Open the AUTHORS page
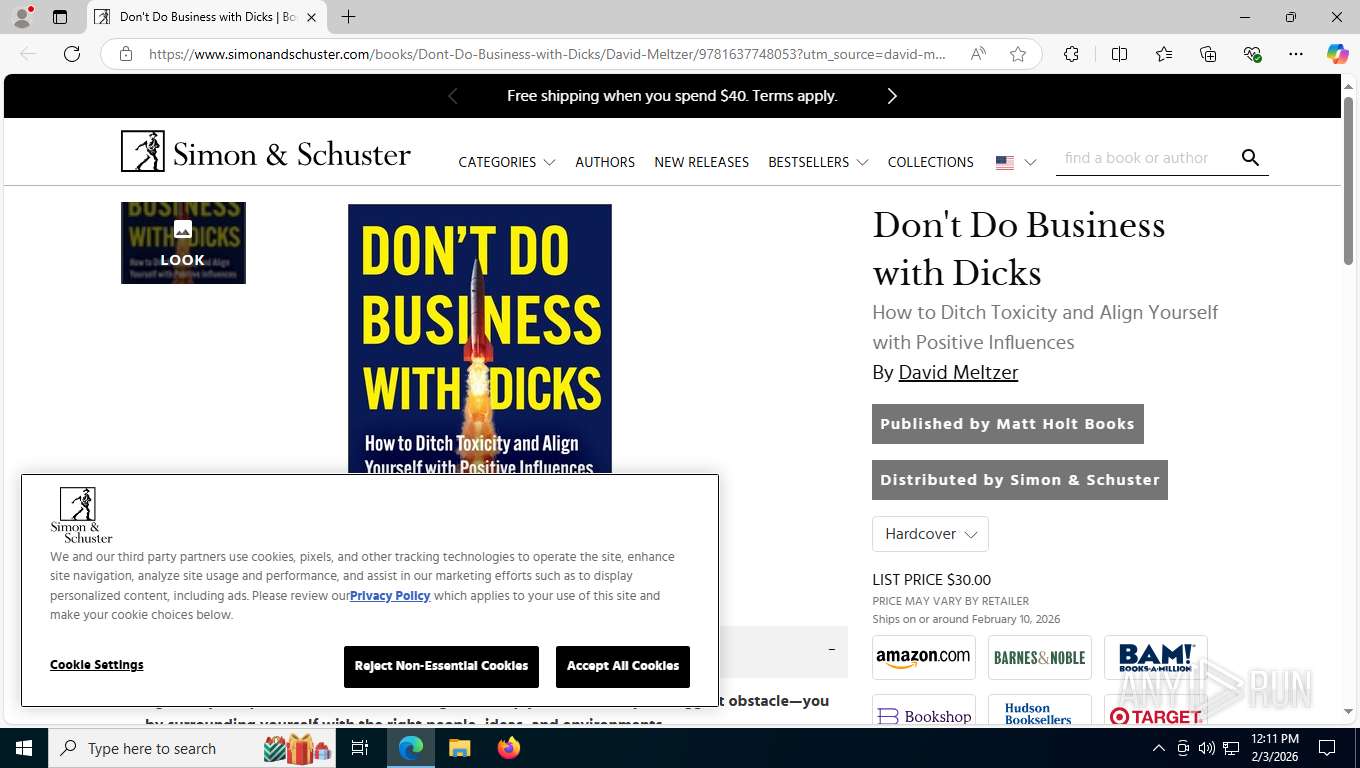1360x768 pixels. coord(605,162)
